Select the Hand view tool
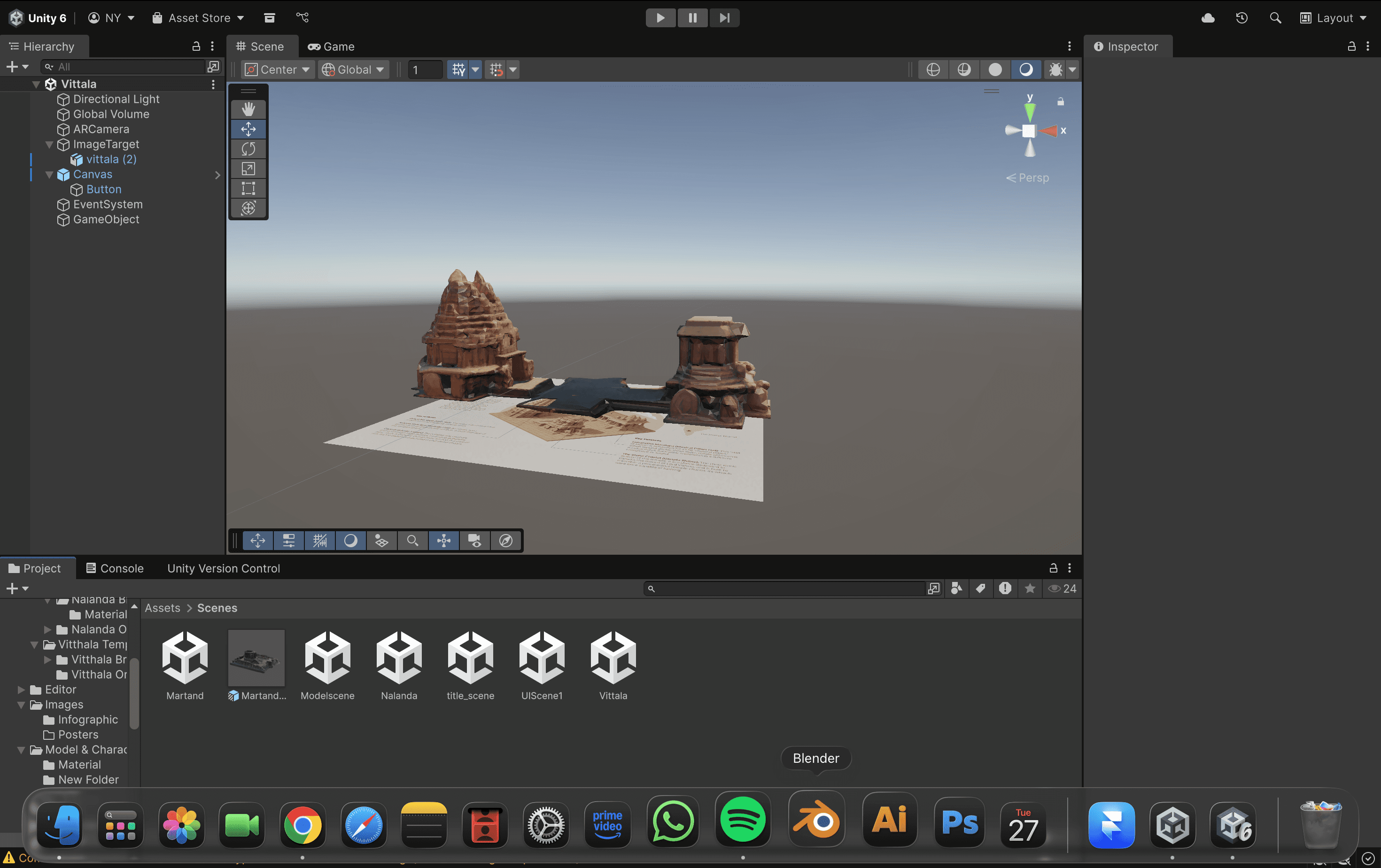Screen dimensions: 1381x868 [248, 109]
